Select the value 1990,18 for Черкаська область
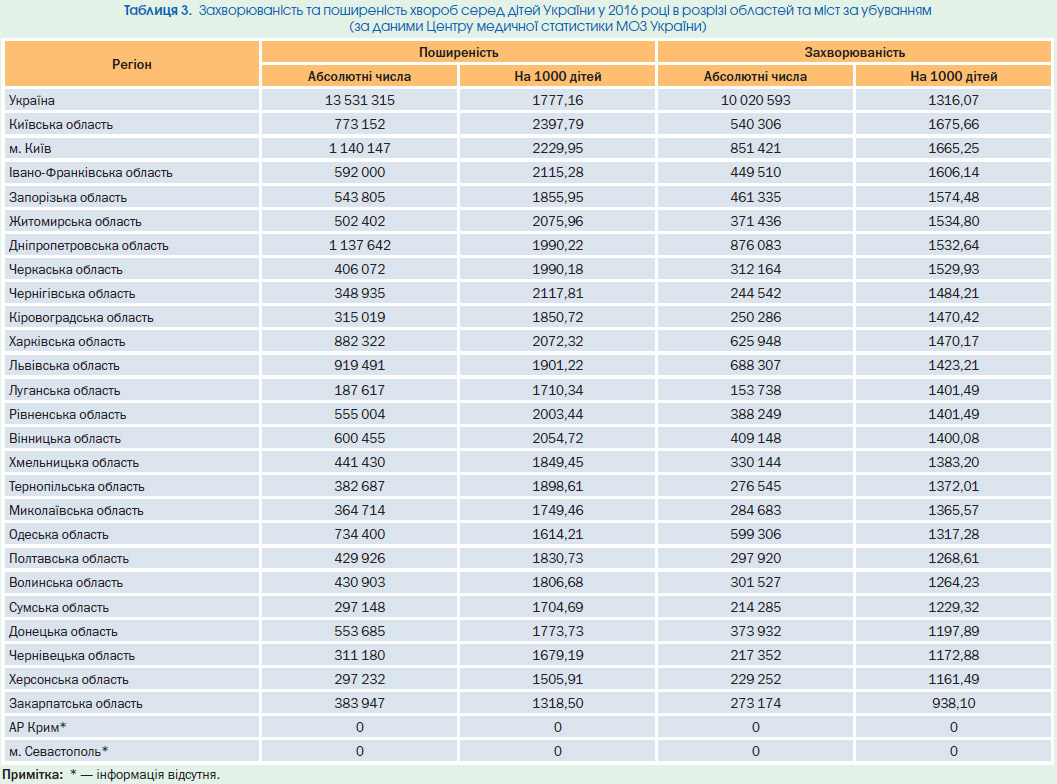 [557, 270]
